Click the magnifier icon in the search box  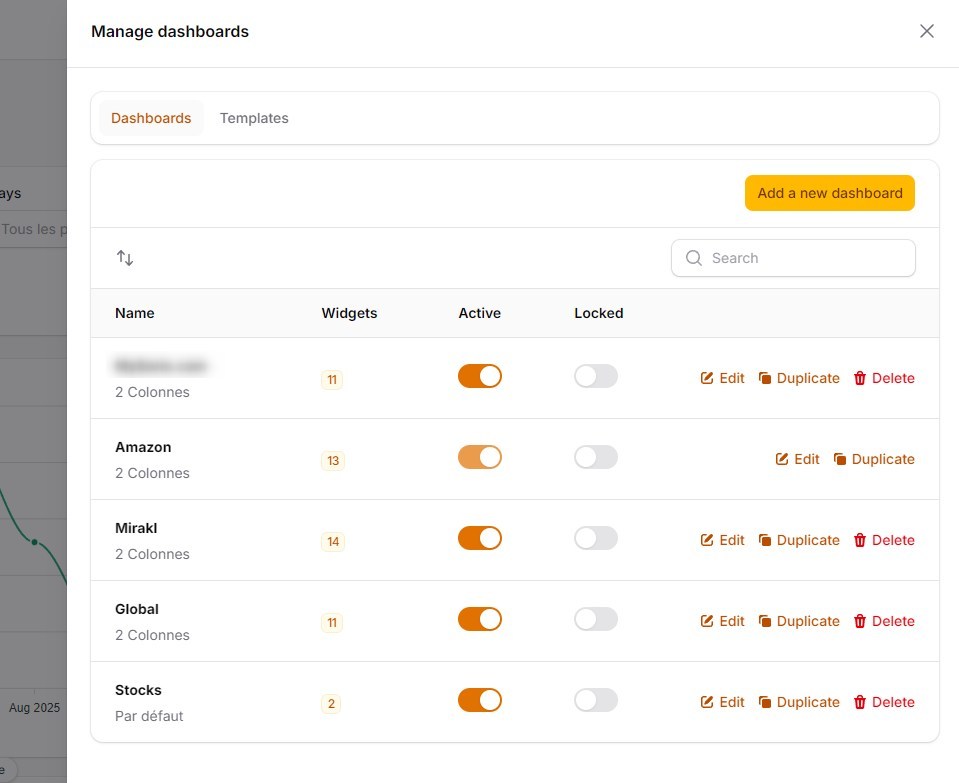tap(693, 258)
